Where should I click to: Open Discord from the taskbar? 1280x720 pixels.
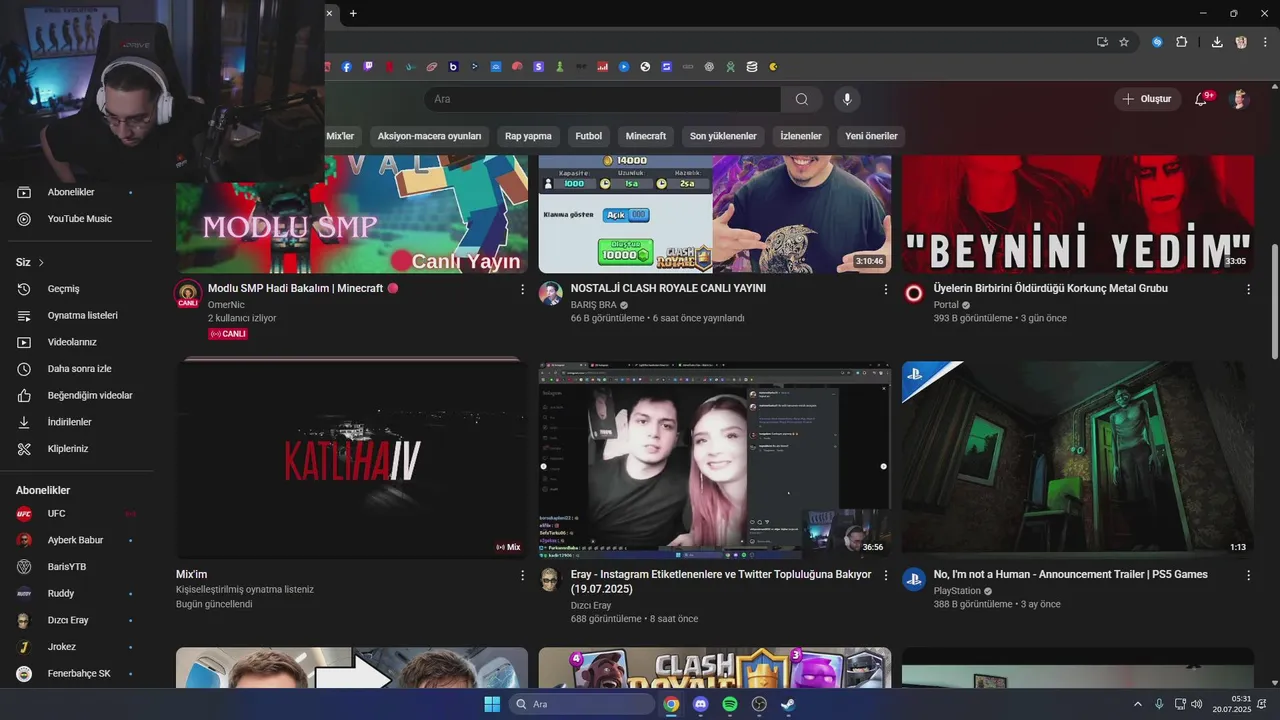700,704
